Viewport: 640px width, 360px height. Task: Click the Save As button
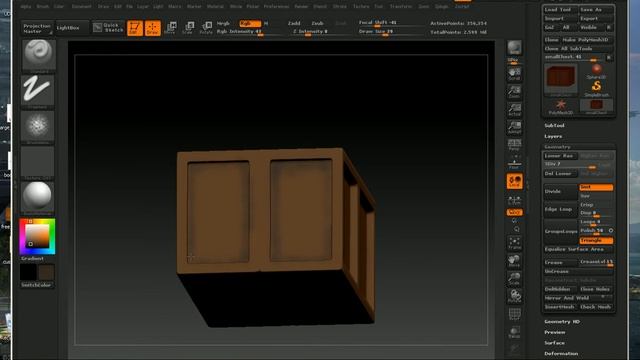coord(596,9)
